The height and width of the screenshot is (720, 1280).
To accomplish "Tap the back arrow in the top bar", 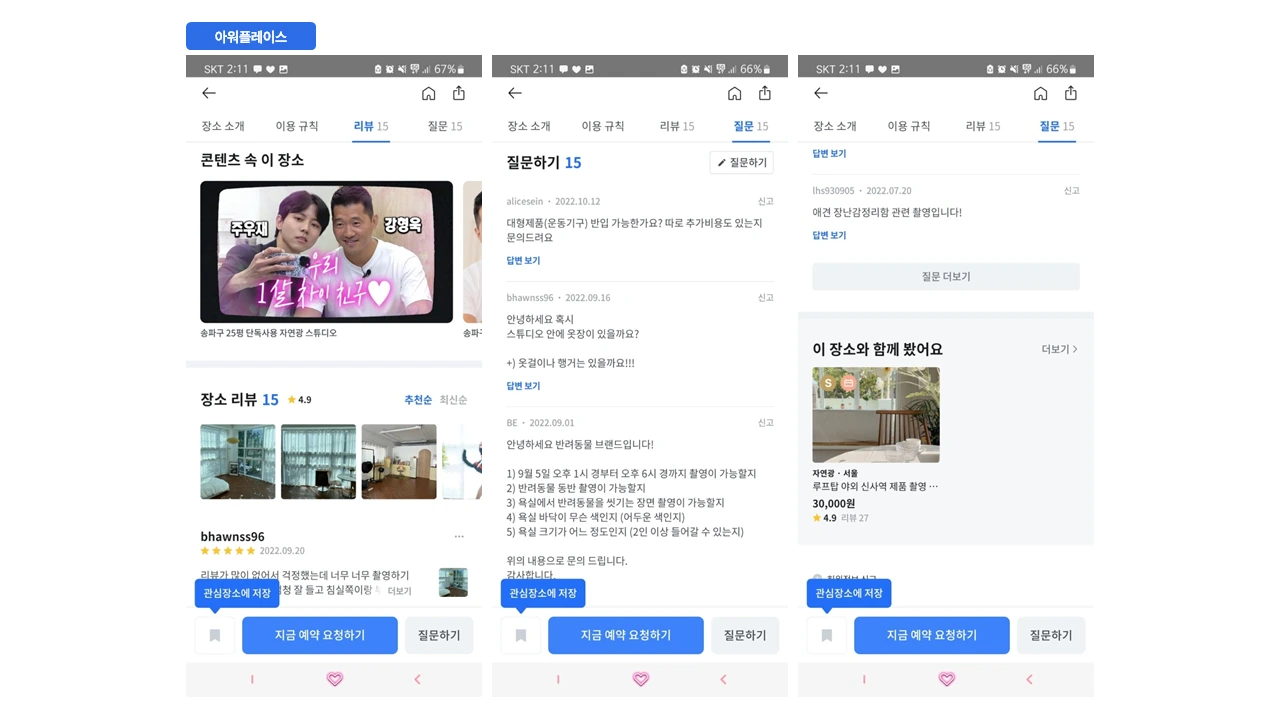I will pyautogui.click(x=209, y=93).
